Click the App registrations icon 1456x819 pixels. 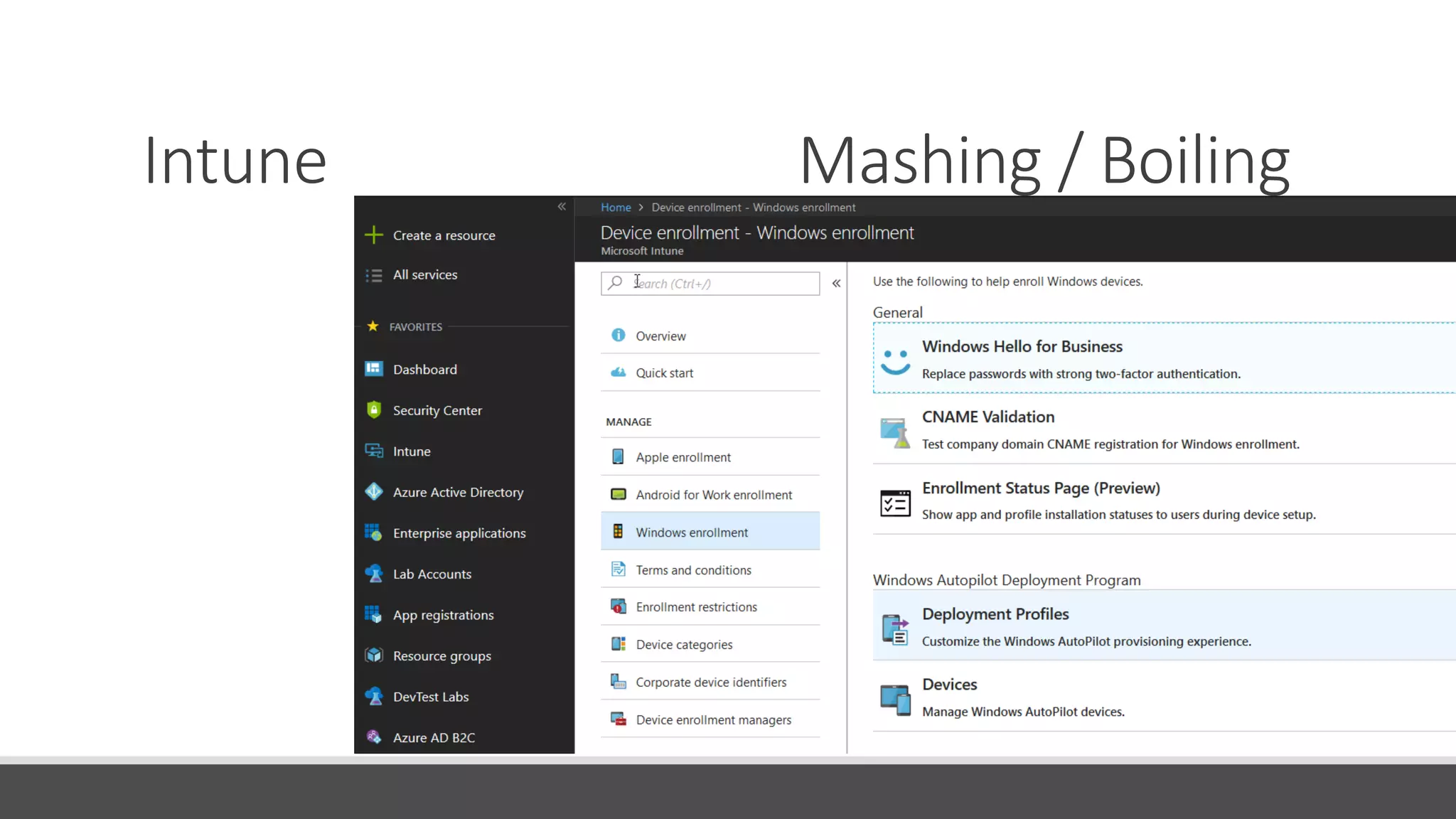coord(374,614)
